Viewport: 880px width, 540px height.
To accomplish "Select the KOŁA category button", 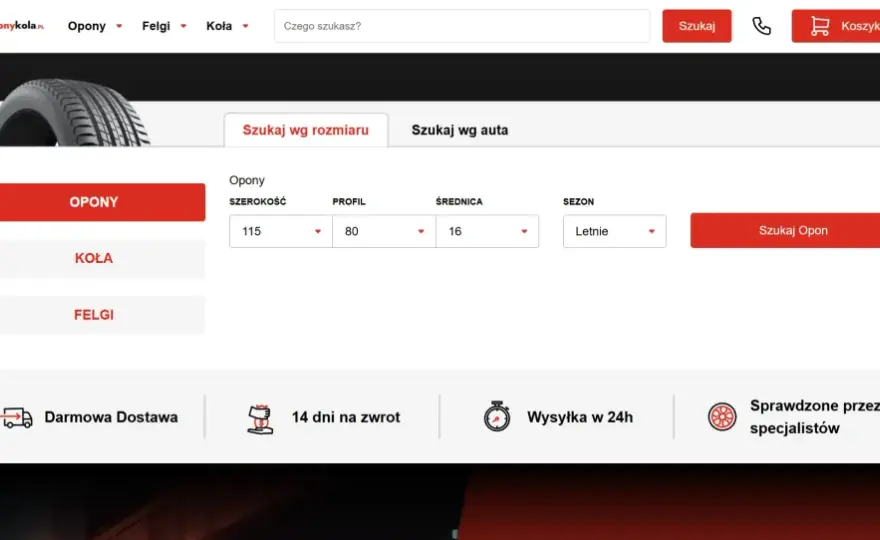I will tap(102, 258).
